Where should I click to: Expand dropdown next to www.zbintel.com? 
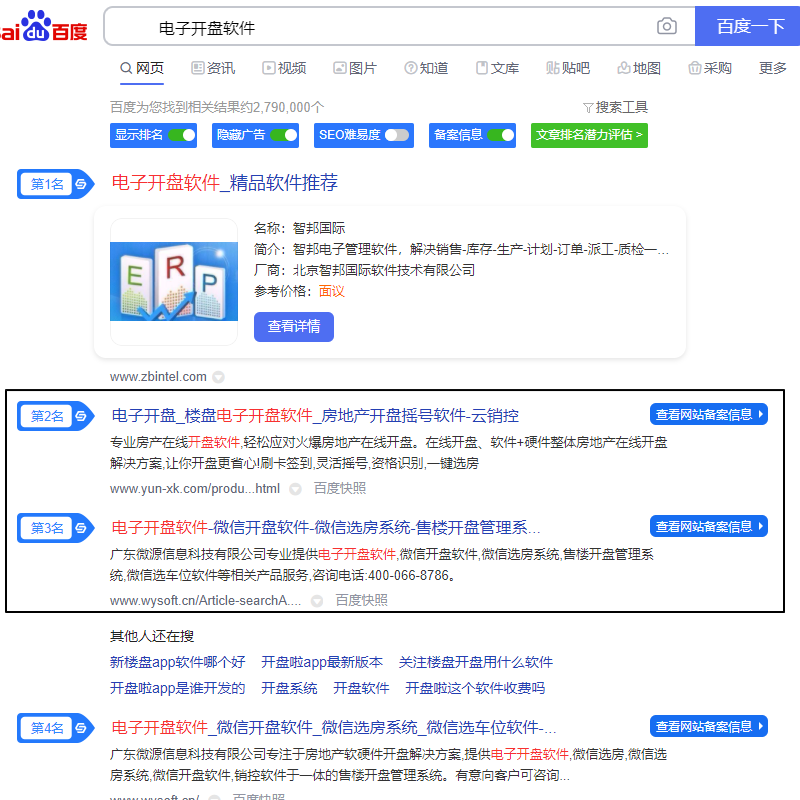pyautogui.click(x=218, y=377)
